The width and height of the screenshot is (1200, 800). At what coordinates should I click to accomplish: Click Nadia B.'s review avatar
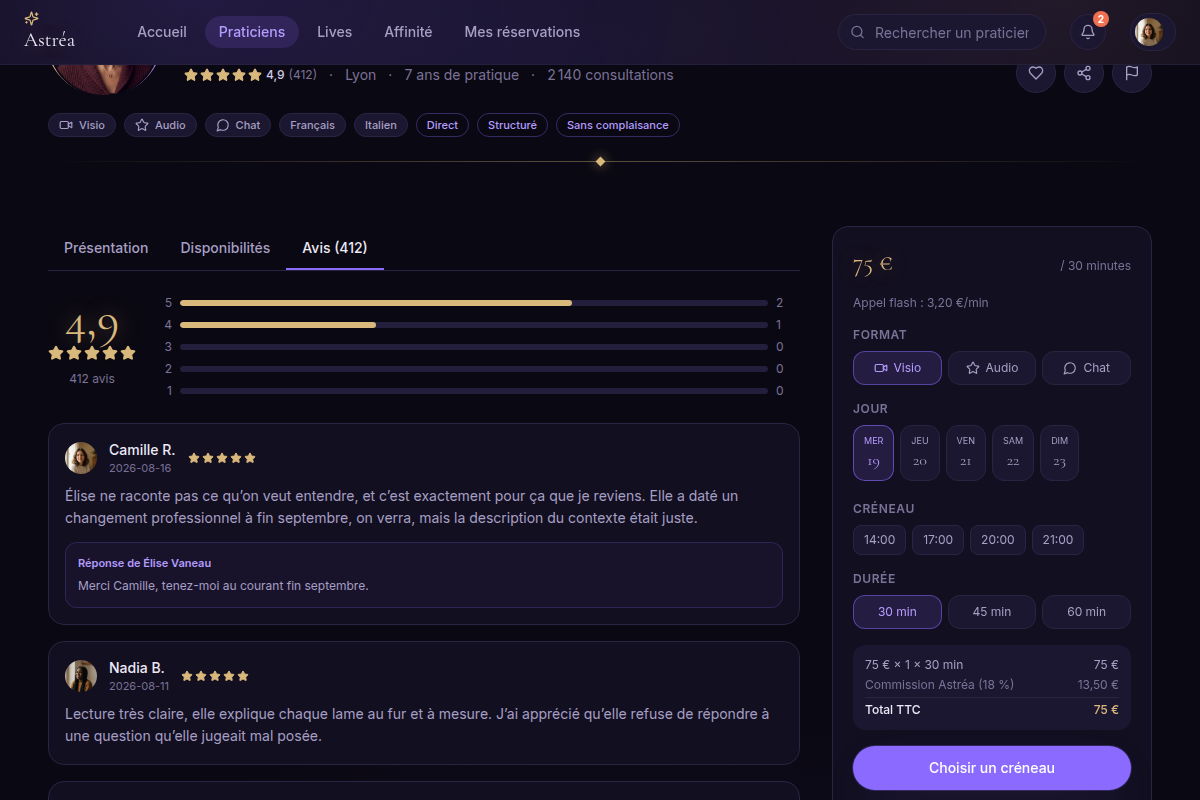click(x=81, y=676)
